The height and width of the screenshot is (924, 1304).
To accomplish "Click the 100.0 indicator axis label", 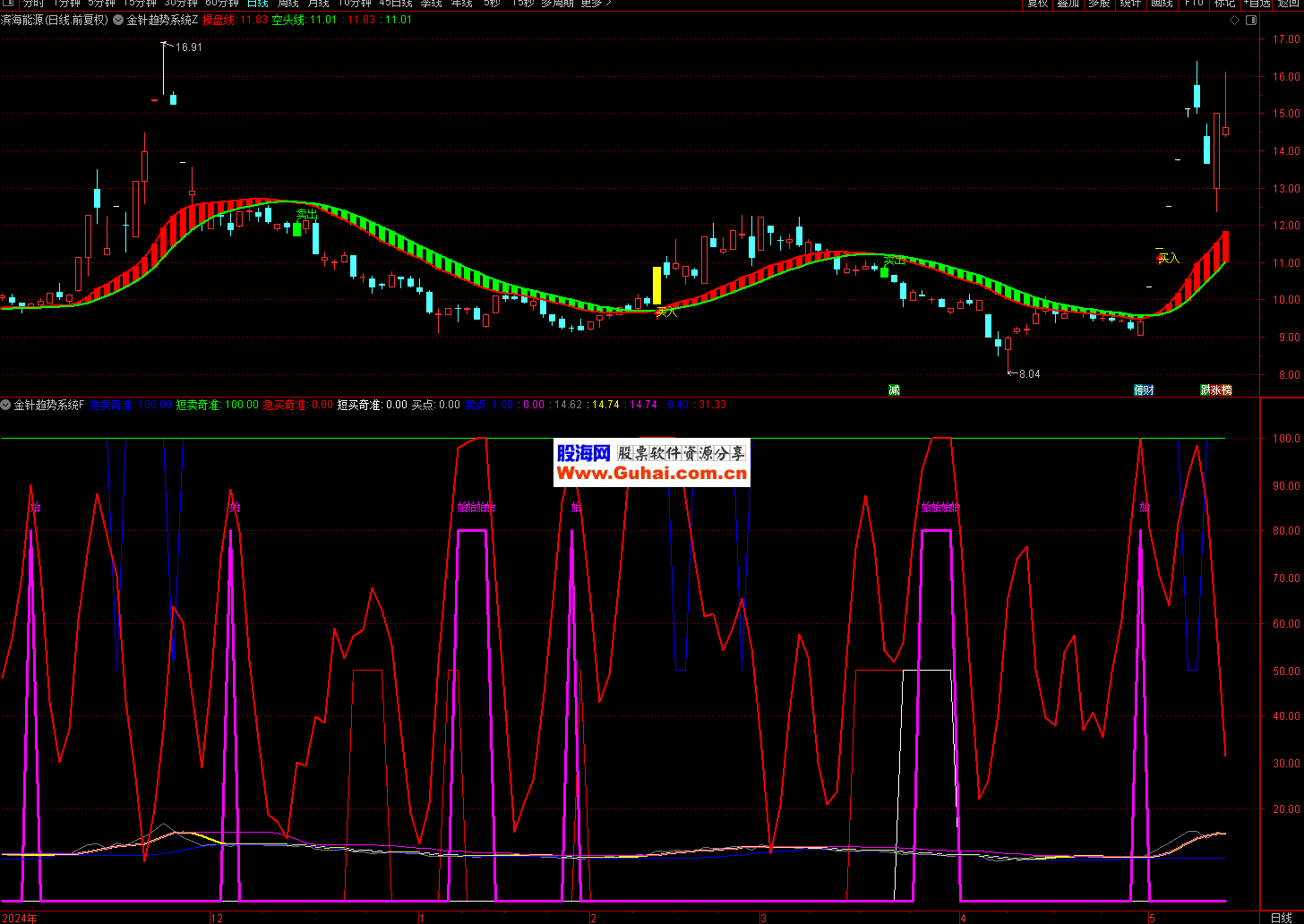I will point(1286,439).
